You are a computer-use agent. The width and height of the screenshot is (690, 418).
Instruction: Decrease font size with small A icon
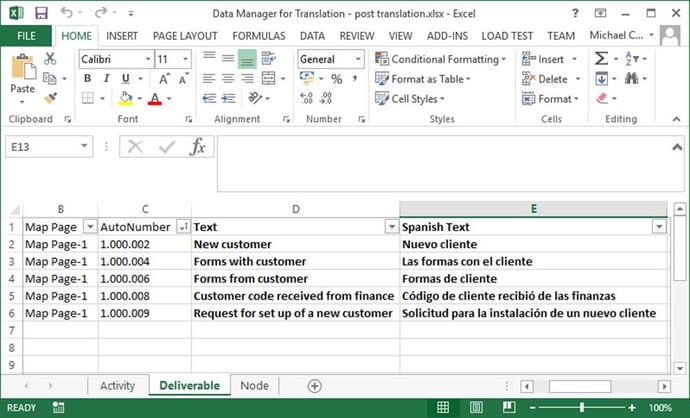coord(184,79)
